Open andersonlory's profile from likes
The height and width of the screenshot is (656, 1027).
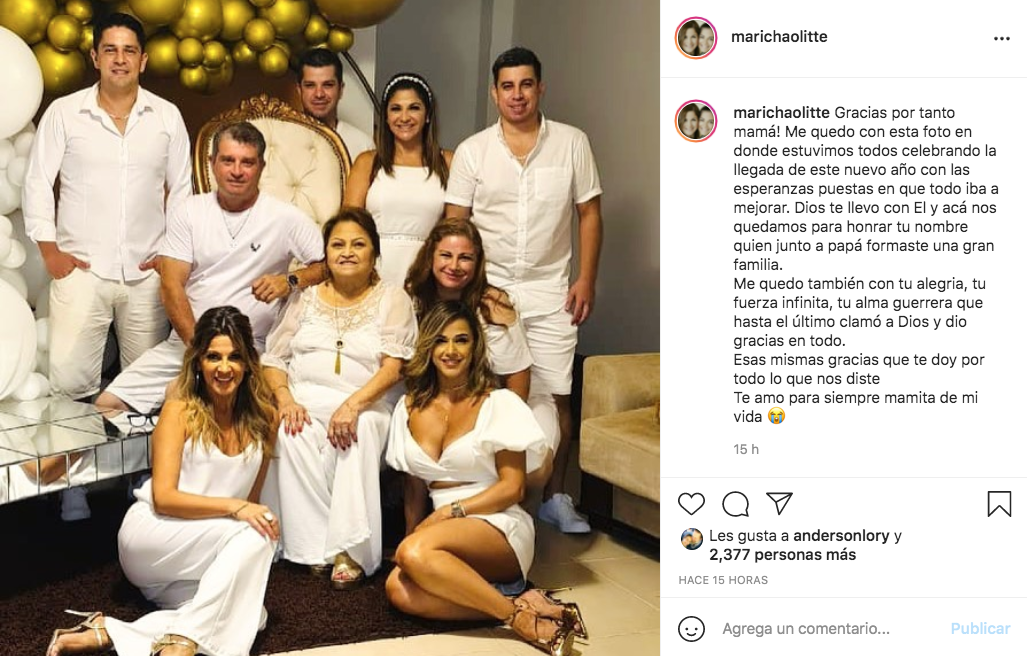pos(841,536)
